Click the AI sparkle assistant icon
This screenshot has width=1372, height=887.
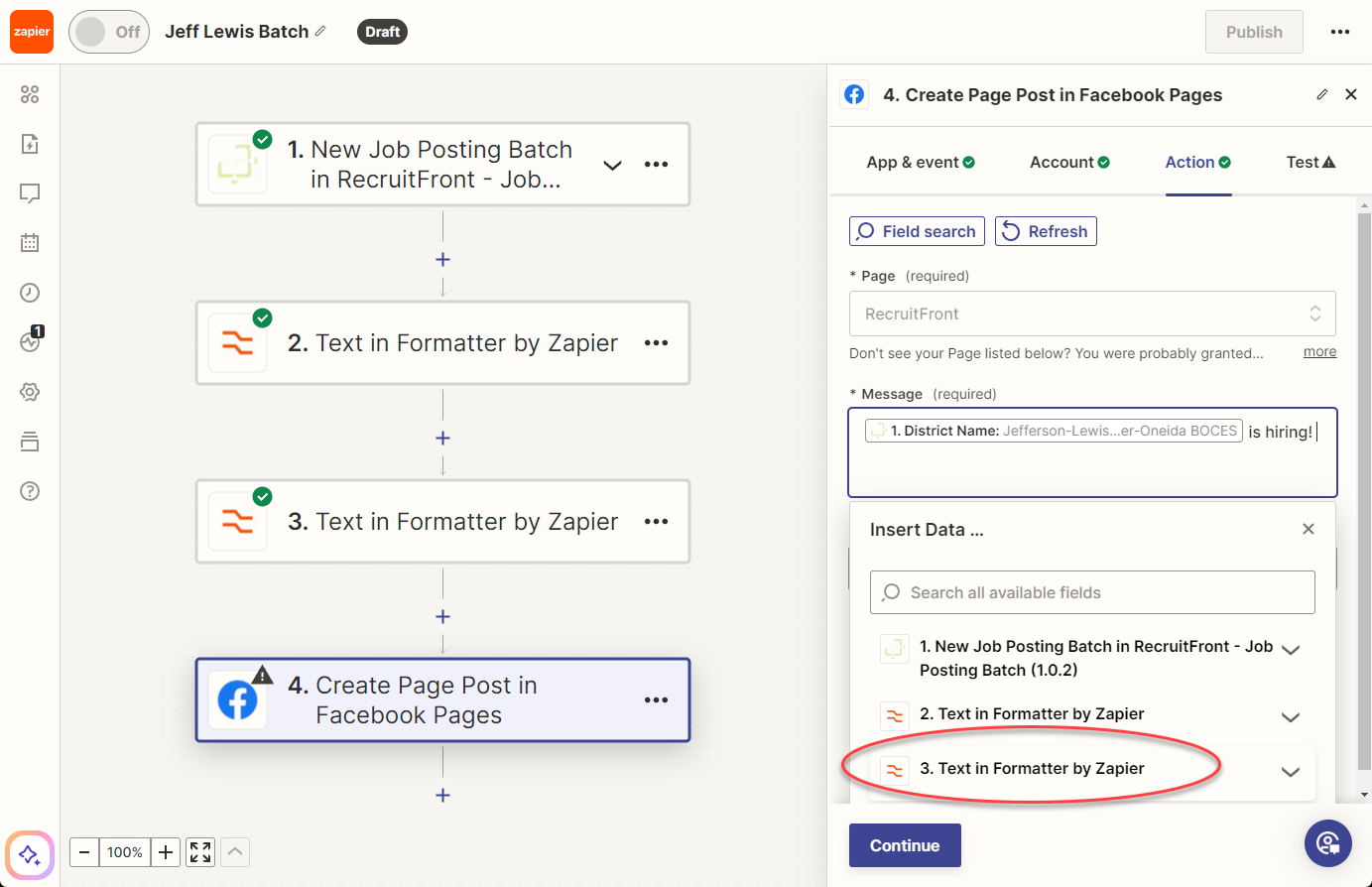tap(30, 854)
